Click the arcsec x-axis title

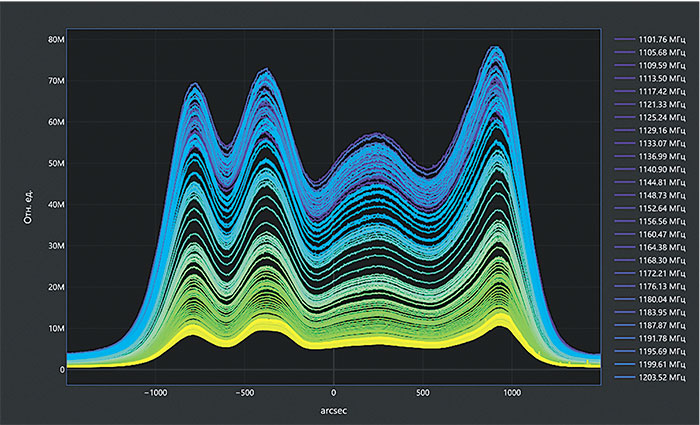(333, 410)
